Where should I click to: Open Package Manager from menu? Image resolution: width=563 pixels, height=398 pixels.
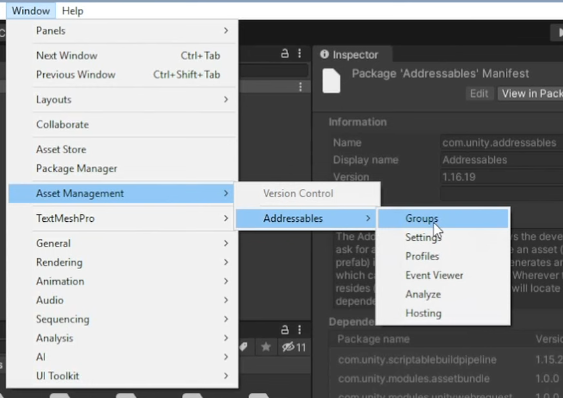122,168
